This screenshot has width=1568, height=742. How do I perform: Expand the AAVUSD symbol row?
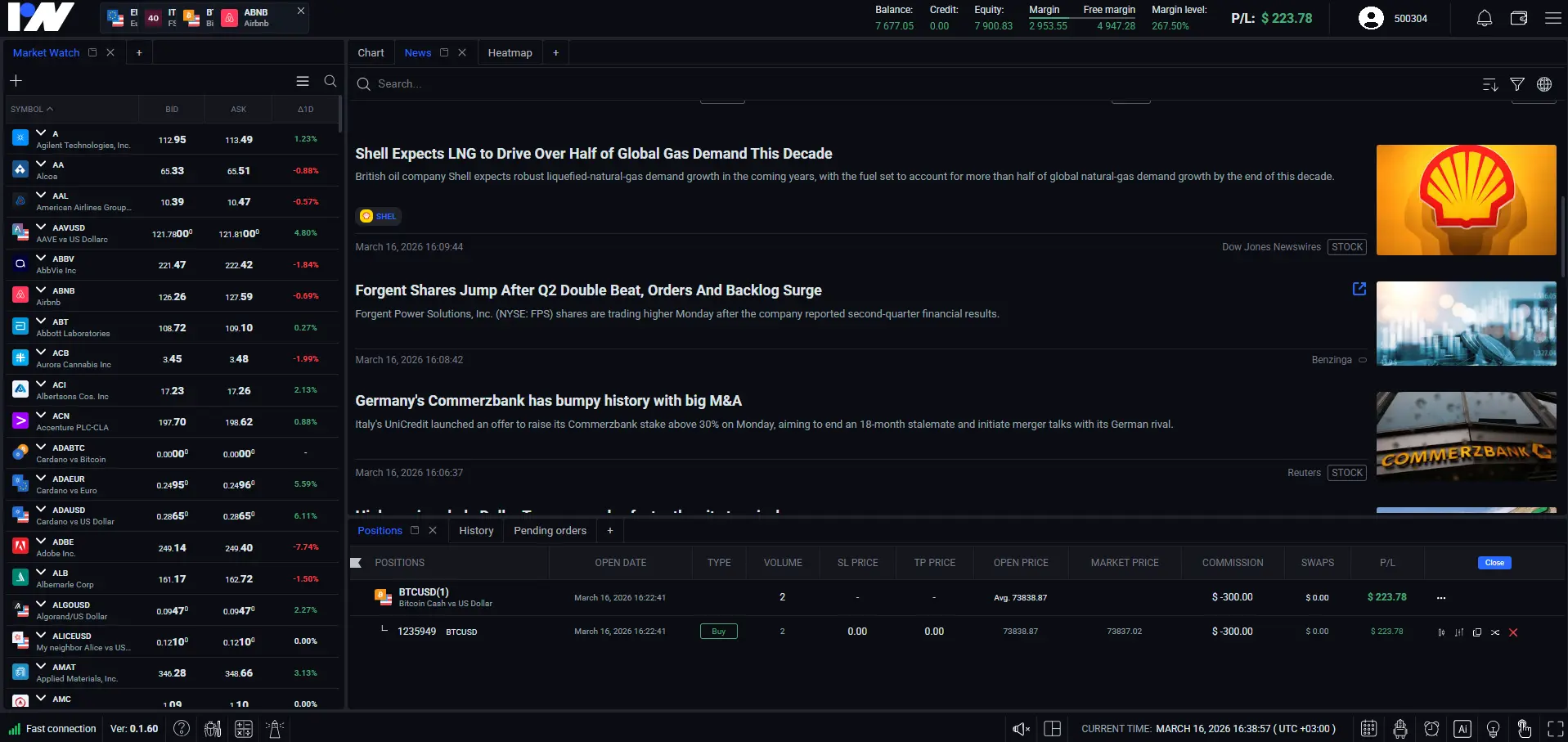(42, 227)
